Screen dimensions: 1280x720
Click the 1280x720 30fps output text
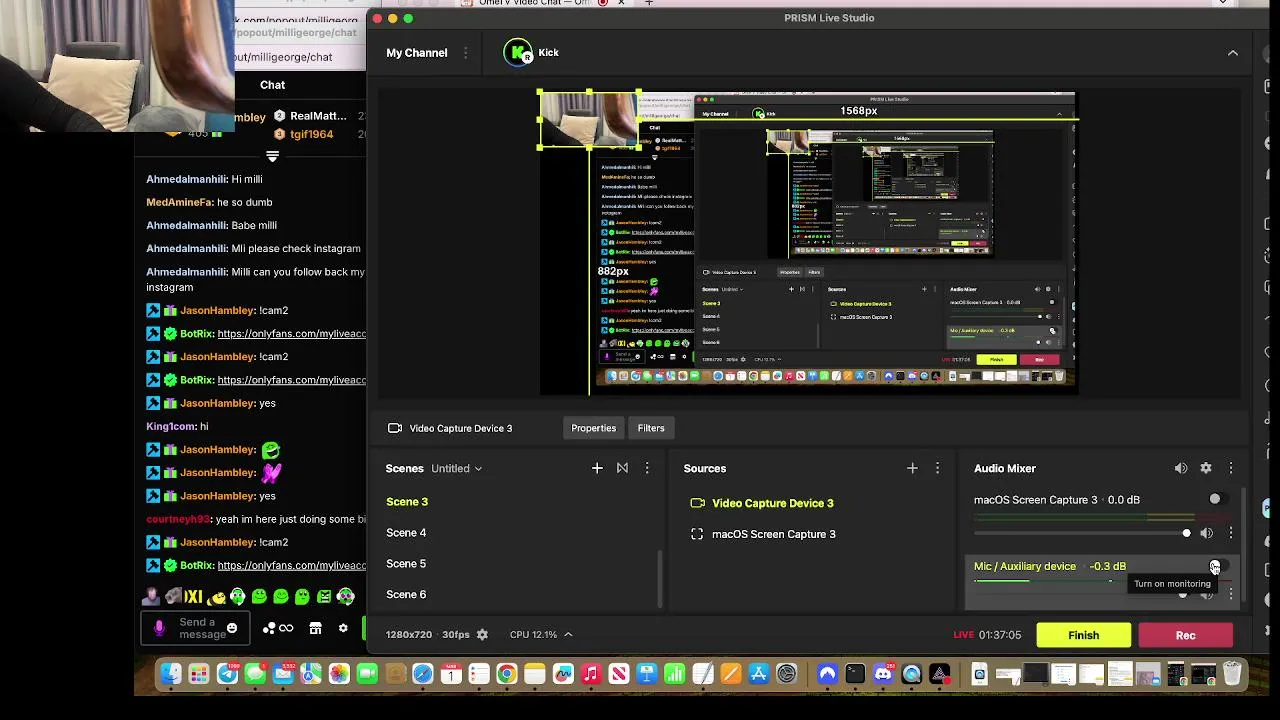point(428,635)
